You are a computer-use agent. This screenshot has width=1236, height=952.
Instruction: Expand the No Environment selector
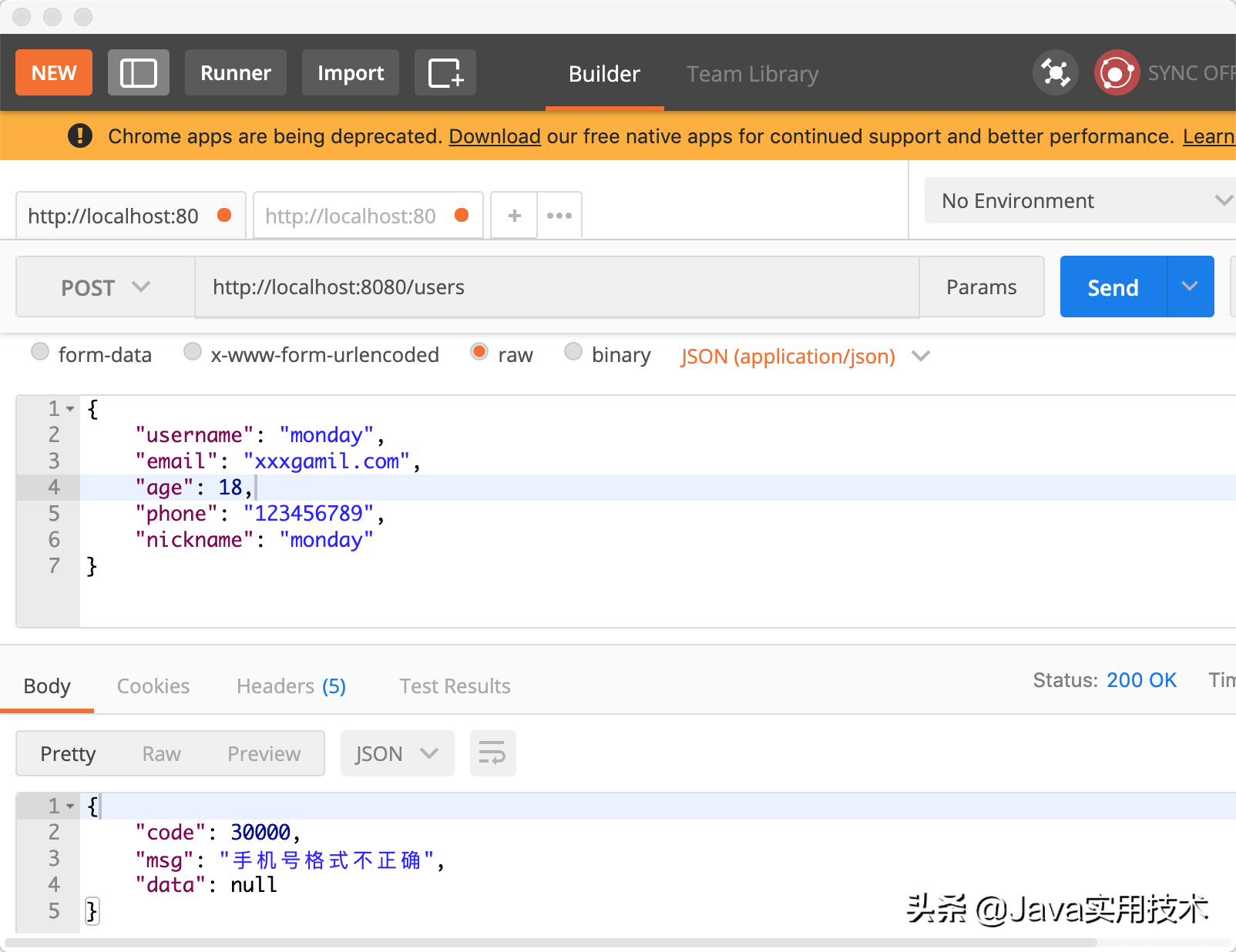coord(1079,201)
